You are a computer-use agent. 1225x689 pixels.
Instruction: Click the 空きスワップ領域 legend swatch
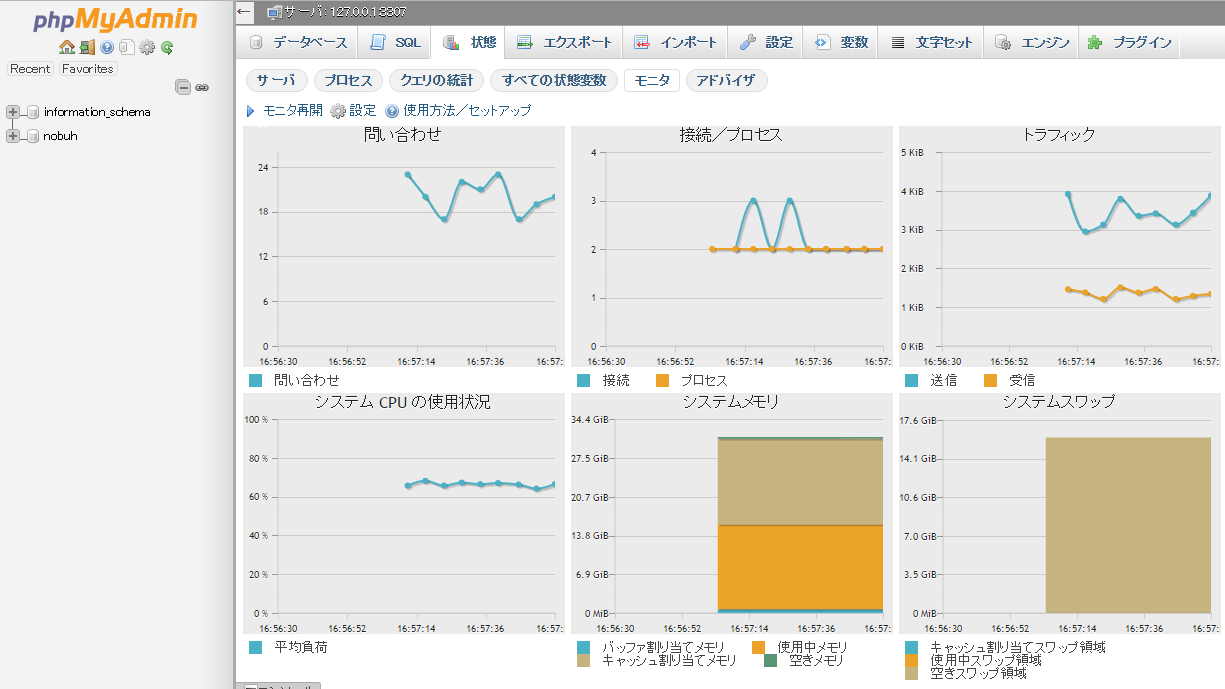click(x=911, y=673)
